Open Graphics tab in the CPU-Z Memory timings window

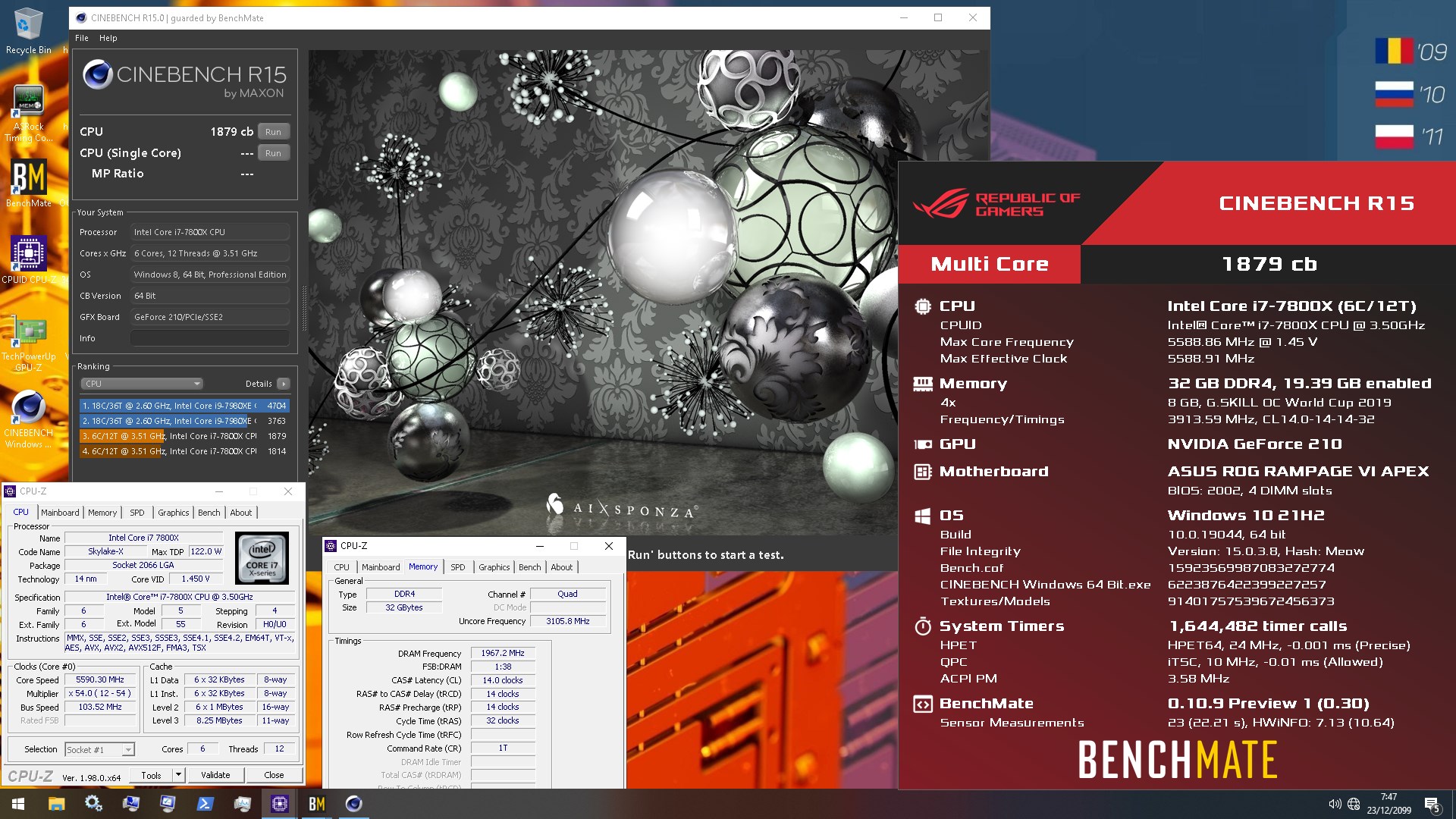coord(494,567)
